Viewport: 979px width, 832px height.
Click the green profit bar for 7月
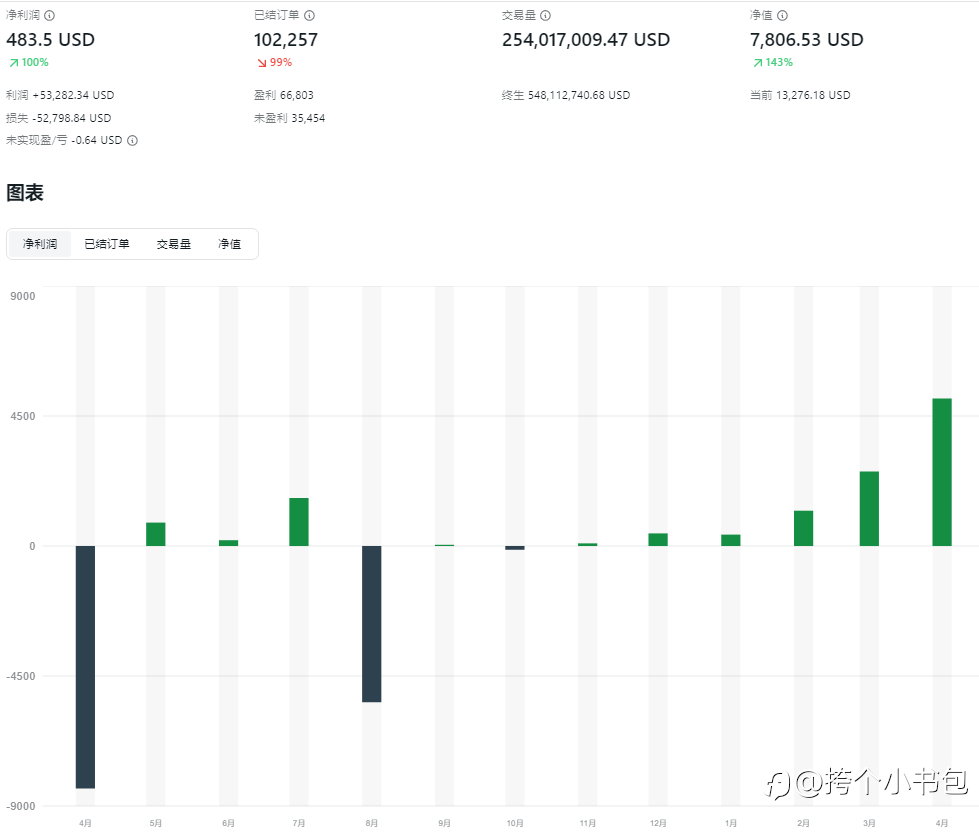(x=299, y=522)
